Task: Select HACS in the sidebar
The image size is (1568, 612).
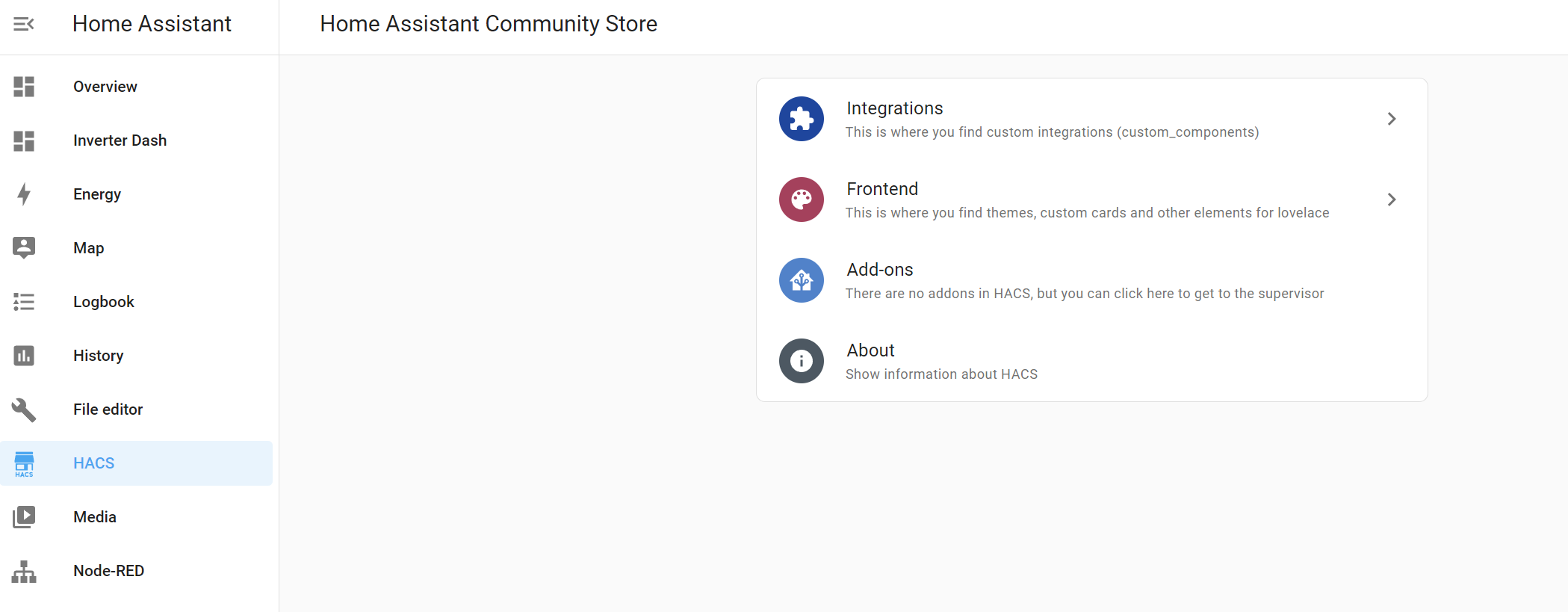Action: [x=94, y=463]
